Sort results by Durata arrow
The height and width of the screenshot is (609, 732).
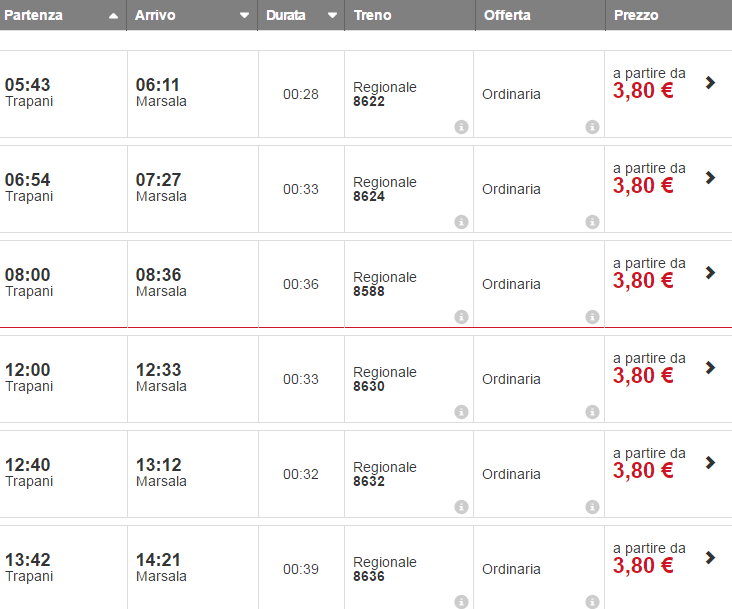332,16
